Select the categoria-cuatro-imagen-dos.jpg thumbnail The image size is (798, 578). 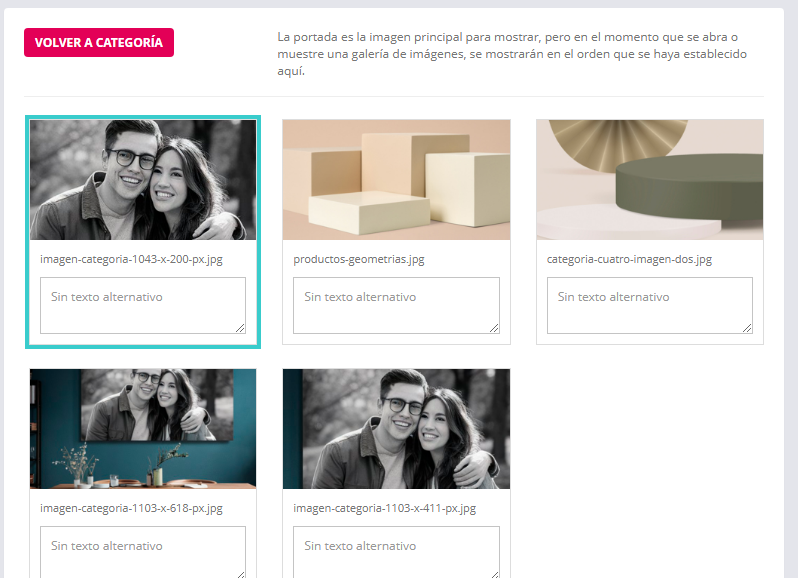[650, 180]
